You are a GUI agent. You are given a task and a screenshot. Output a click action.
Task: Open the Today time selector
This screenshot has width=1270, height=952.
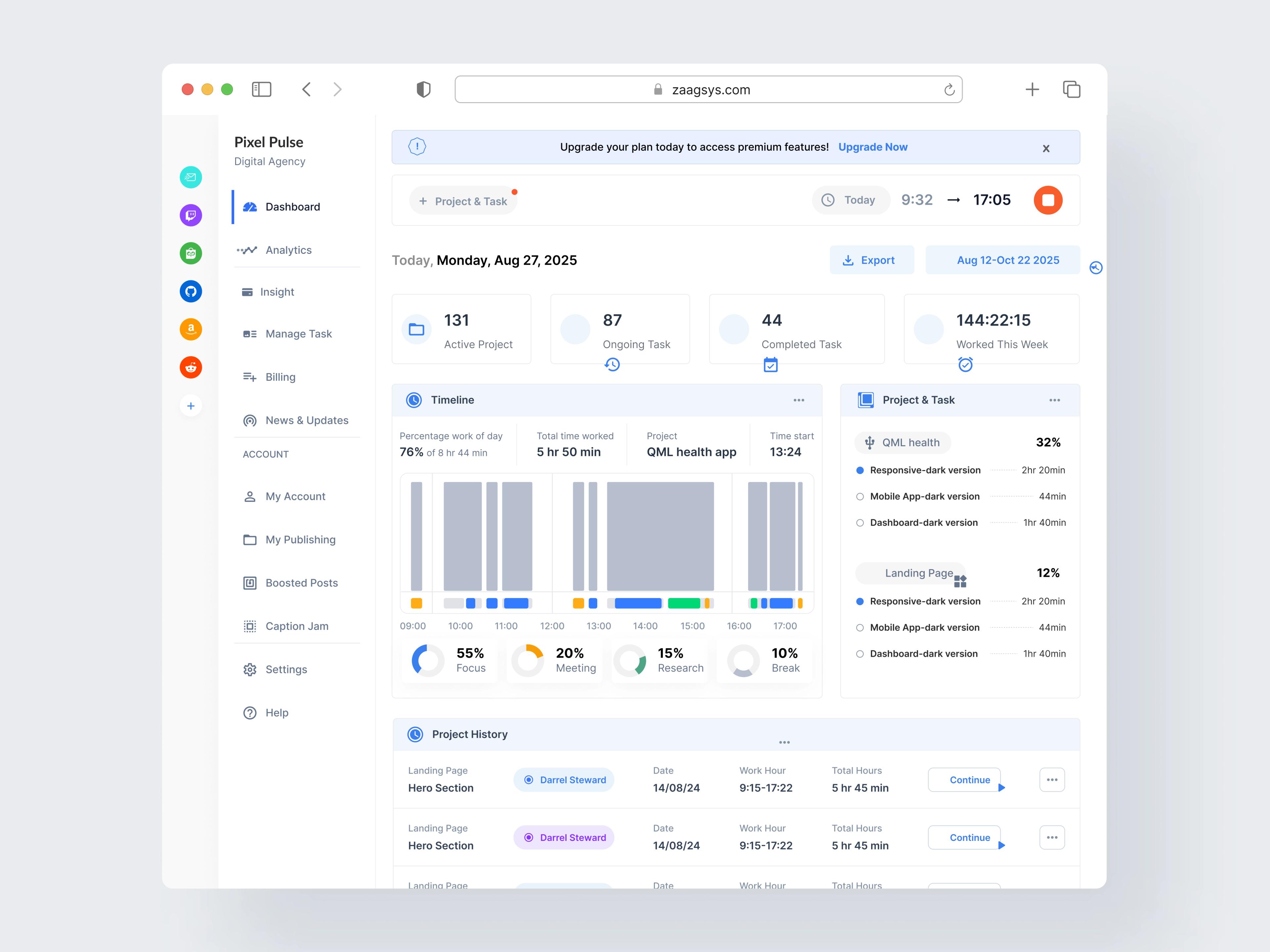[851, 200]
